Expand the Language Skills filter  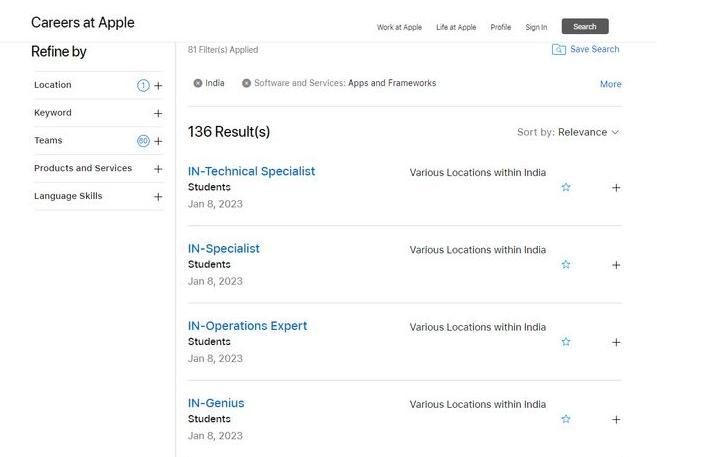click(x=158, y=197)
